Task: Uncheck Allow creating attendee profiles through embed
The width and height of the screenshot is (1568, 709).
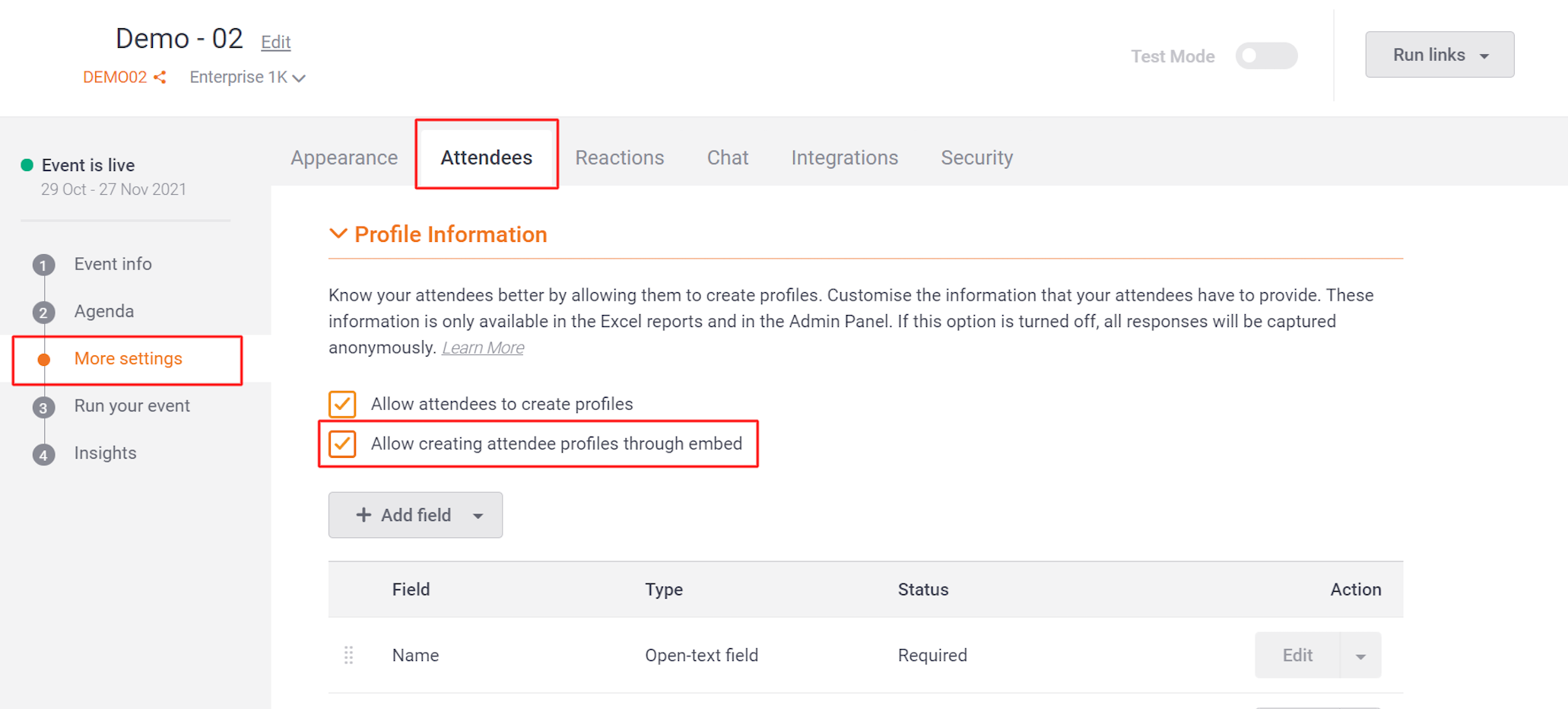Action: [x=342, y=444]
